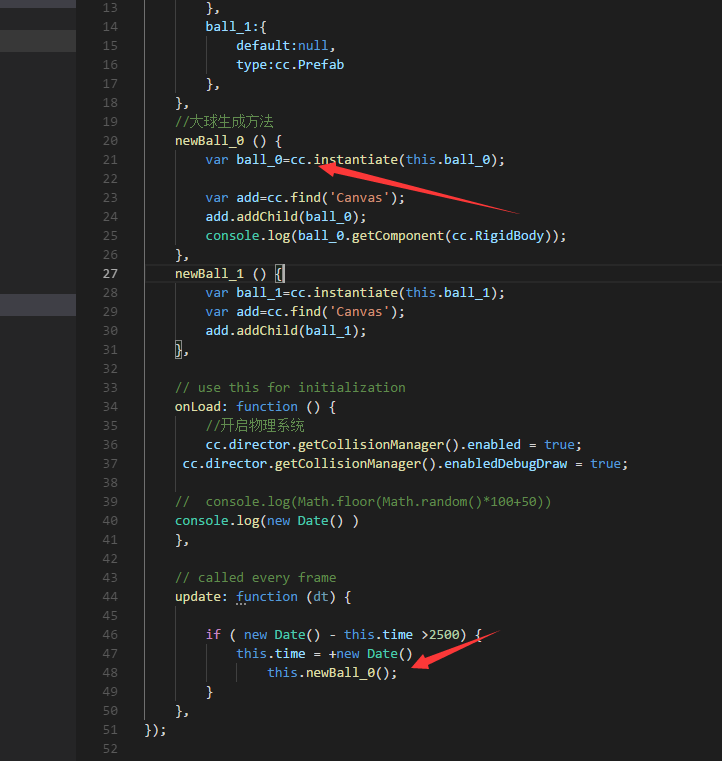Click the "add.addChild(ball_1);" statement

tap(286, 331)
